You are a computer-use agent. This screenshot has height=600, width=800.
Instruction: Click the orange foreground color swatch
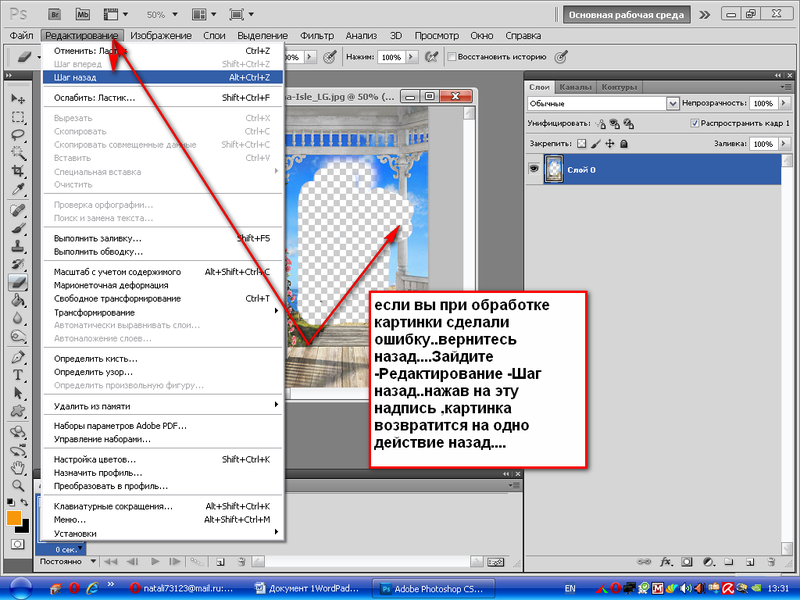click(13, 518)
